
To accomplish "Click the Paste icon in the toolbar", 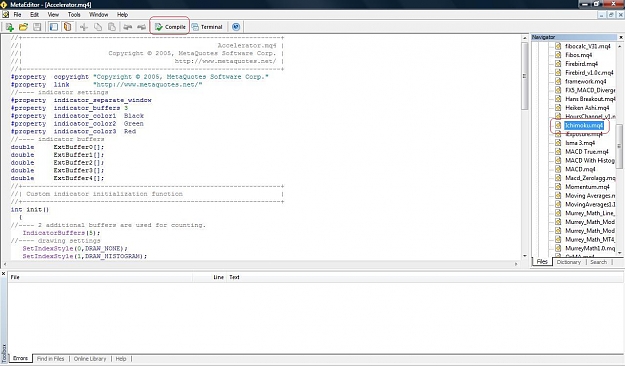I will coord(112,27).
